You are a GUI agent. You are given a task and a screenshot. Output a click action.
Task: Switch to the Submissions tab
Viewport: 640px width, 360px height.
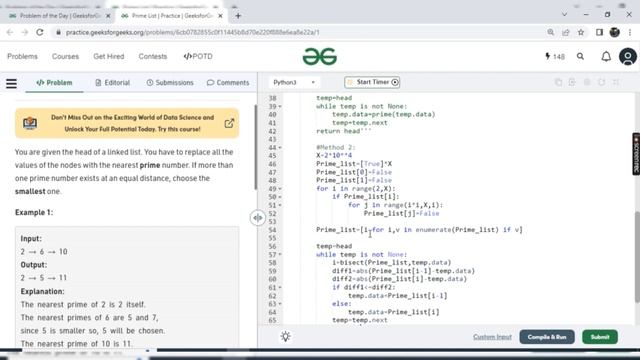click(x=170, y=83)
